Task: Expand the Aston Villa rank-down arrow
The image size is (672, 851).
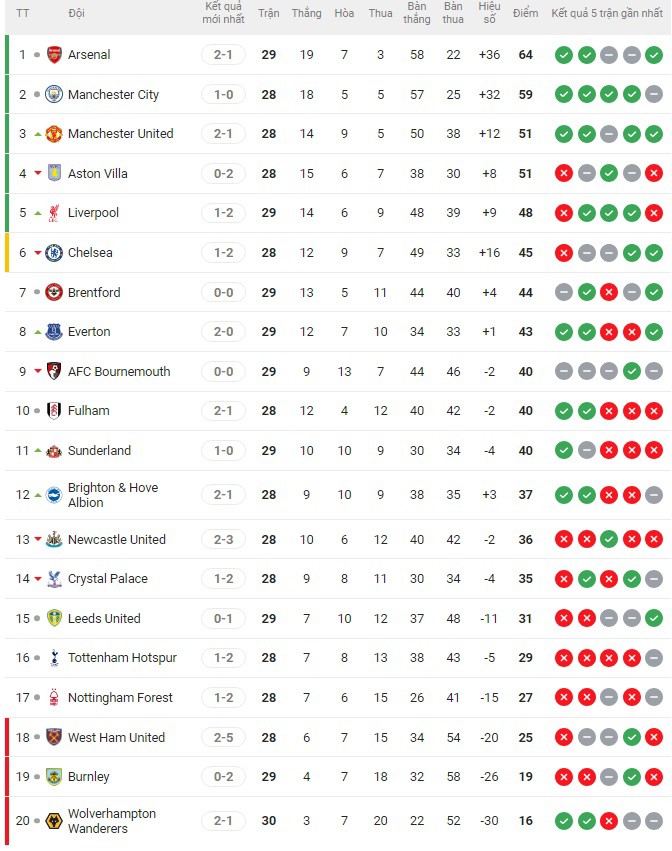Action: point(38,173)
